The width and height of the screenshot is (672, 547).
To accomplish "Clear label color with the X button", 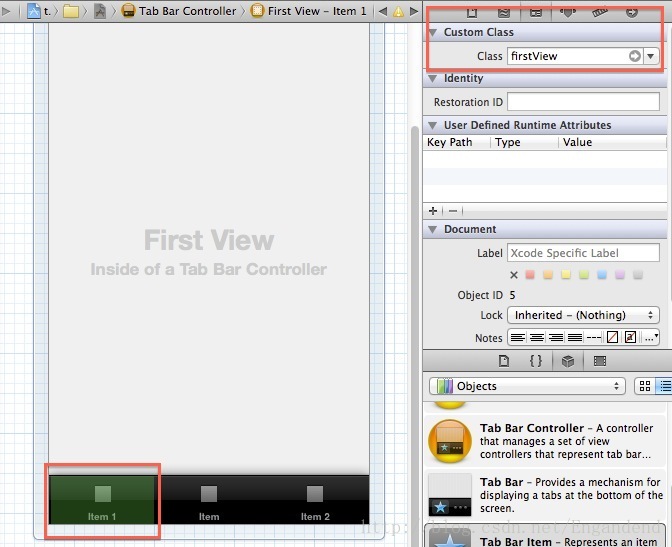I will 514,275.
